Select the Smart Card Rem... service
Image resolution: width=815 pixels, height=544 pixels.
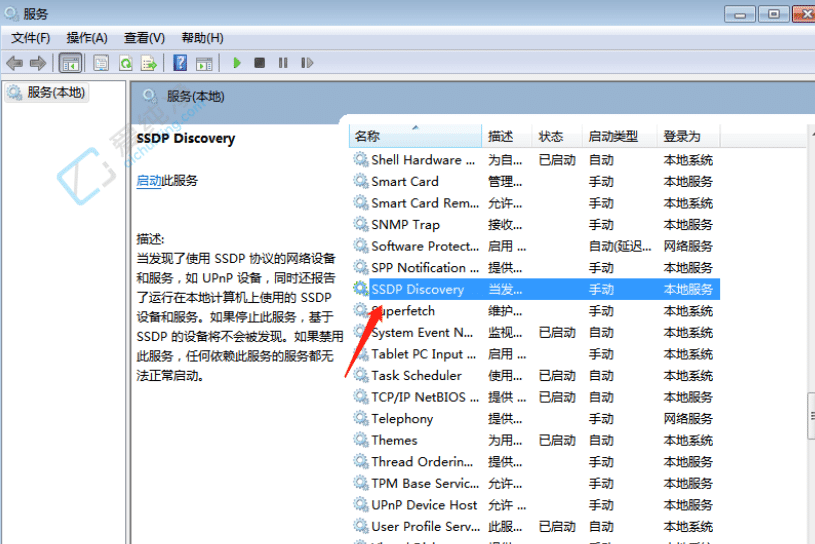(535, 203)
